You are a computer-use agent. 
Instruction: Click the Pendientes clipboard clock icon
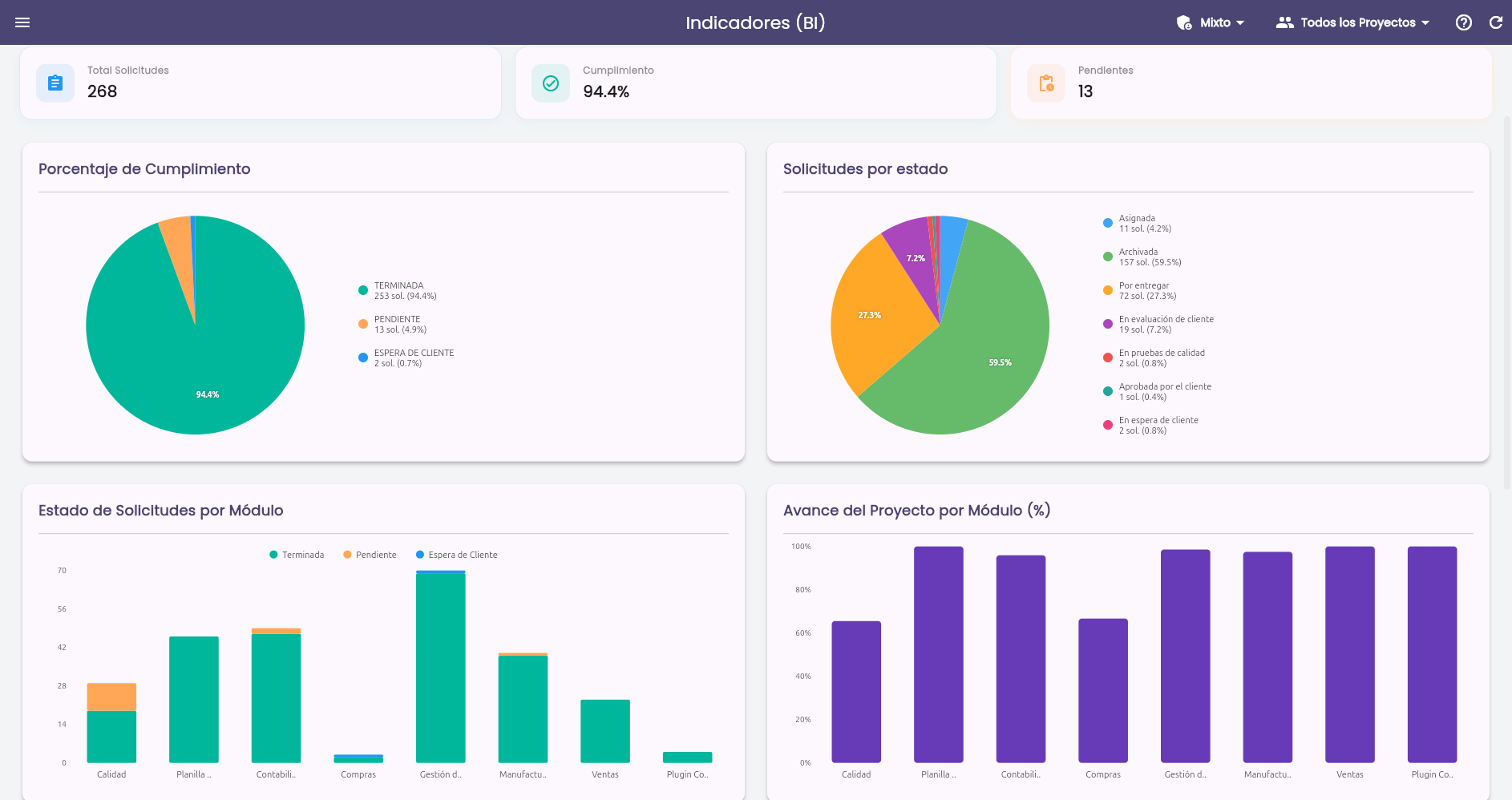(x=1046, y=83)
